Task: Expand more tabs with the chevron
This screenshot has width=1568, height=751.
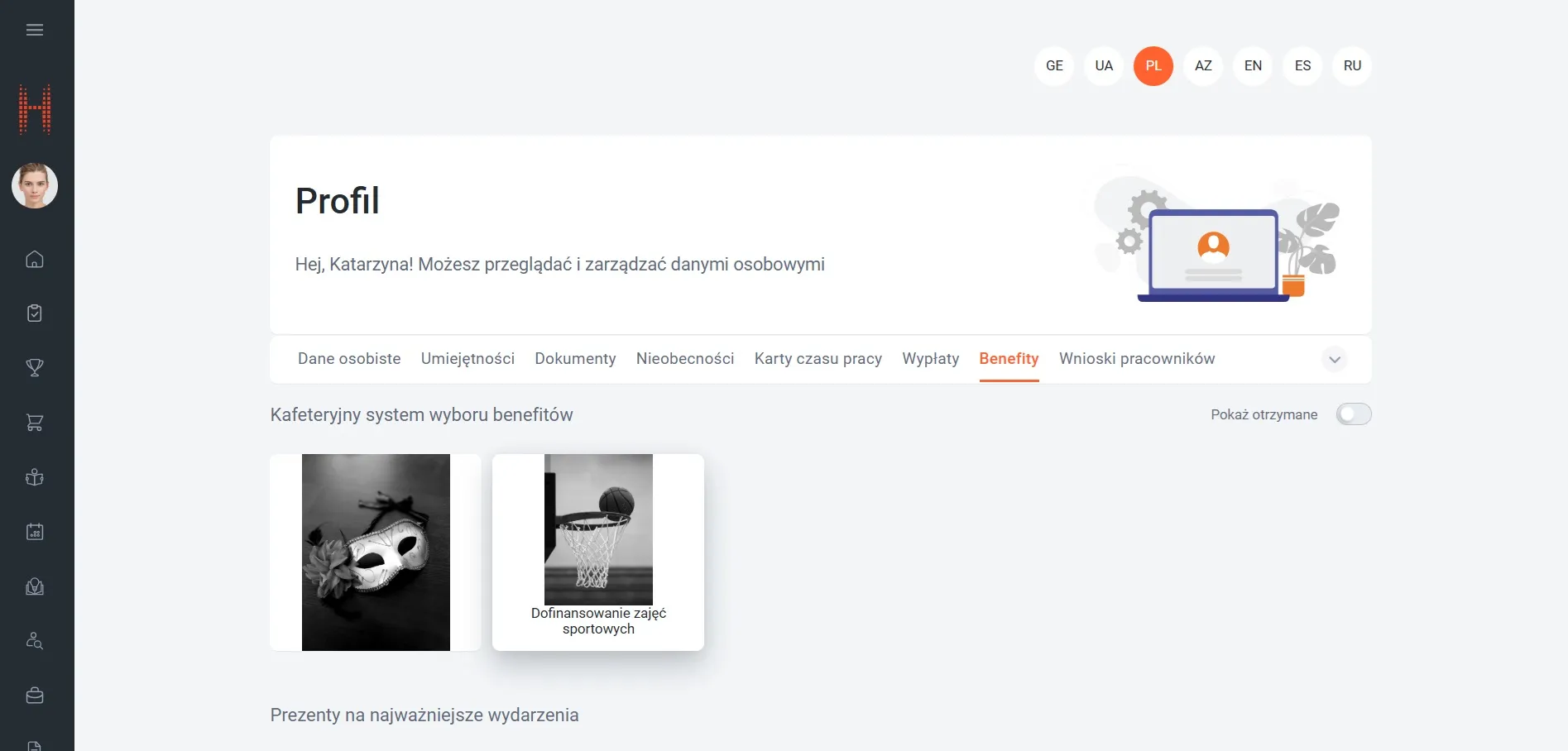Action: [1335, 360]
